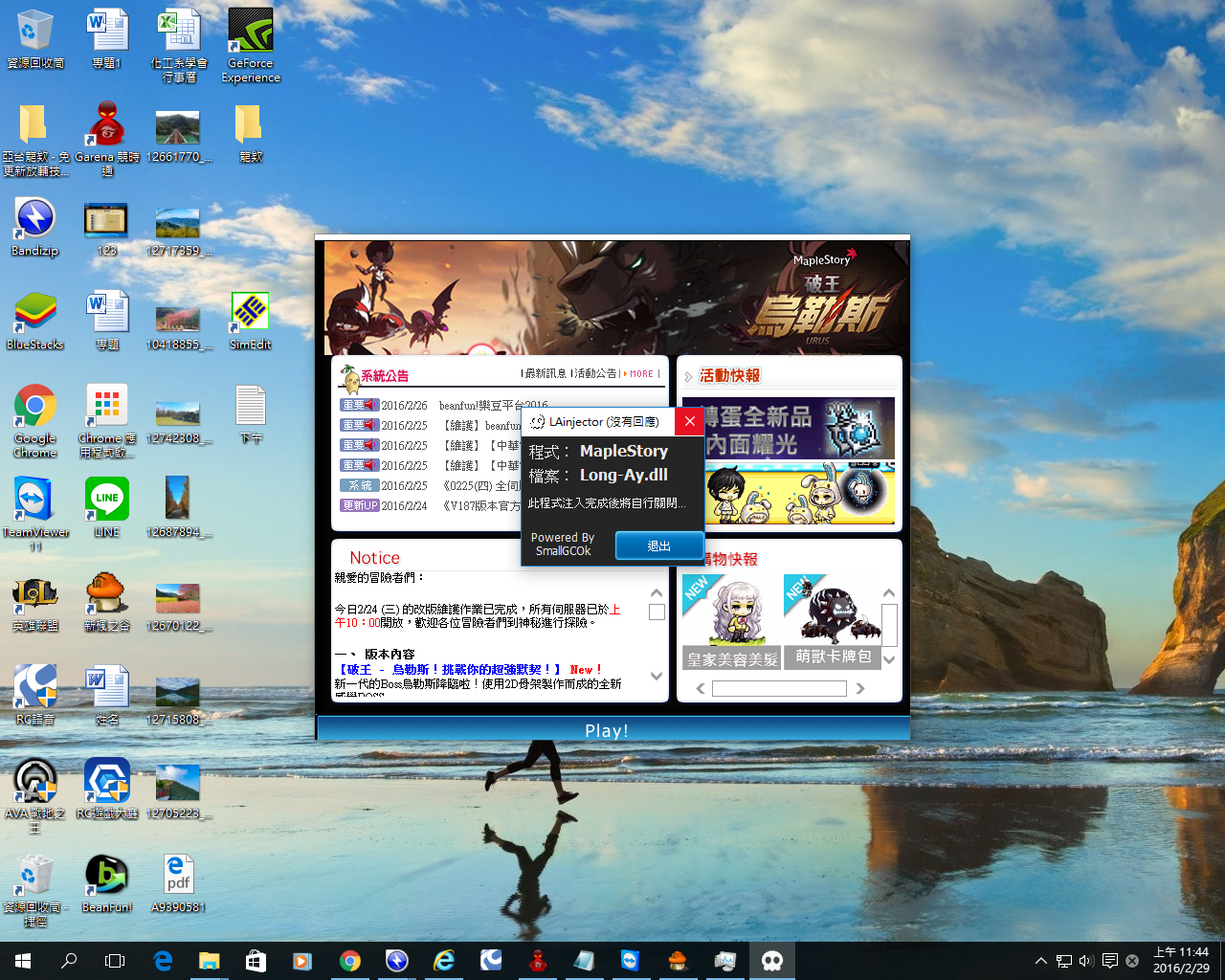1225x980 pixels.
Task: Select the AVA 戰地之王 desktop shortcut
Action: 35,795
